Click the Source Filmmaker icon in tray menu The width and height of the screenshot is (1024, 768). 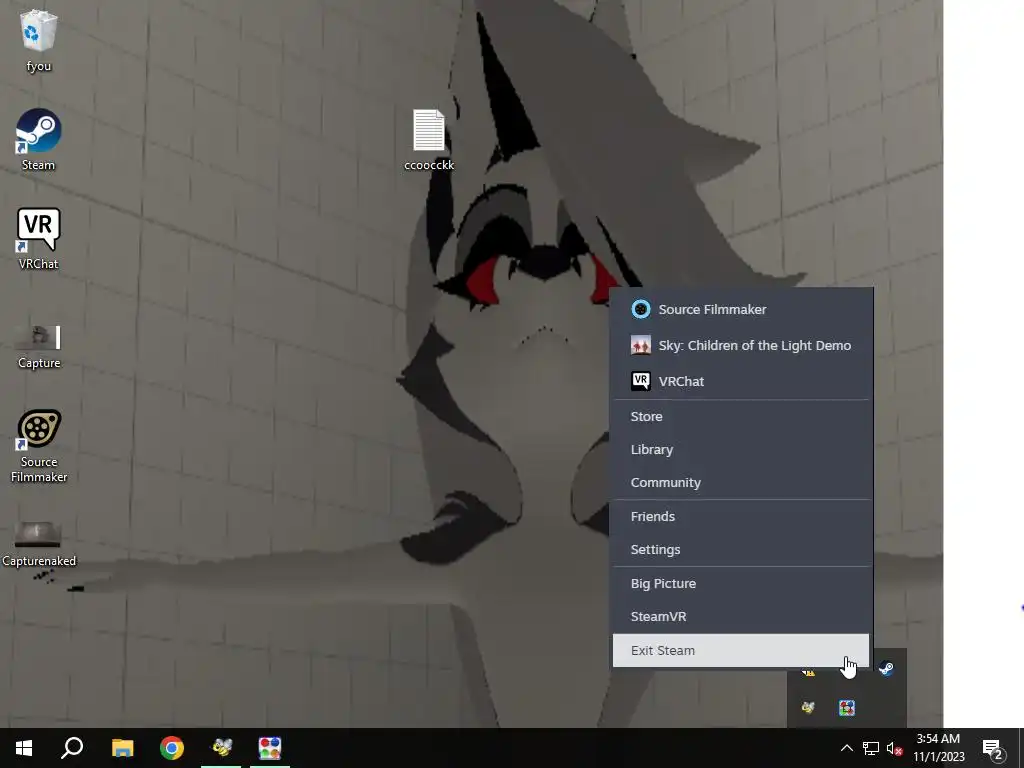641,310
